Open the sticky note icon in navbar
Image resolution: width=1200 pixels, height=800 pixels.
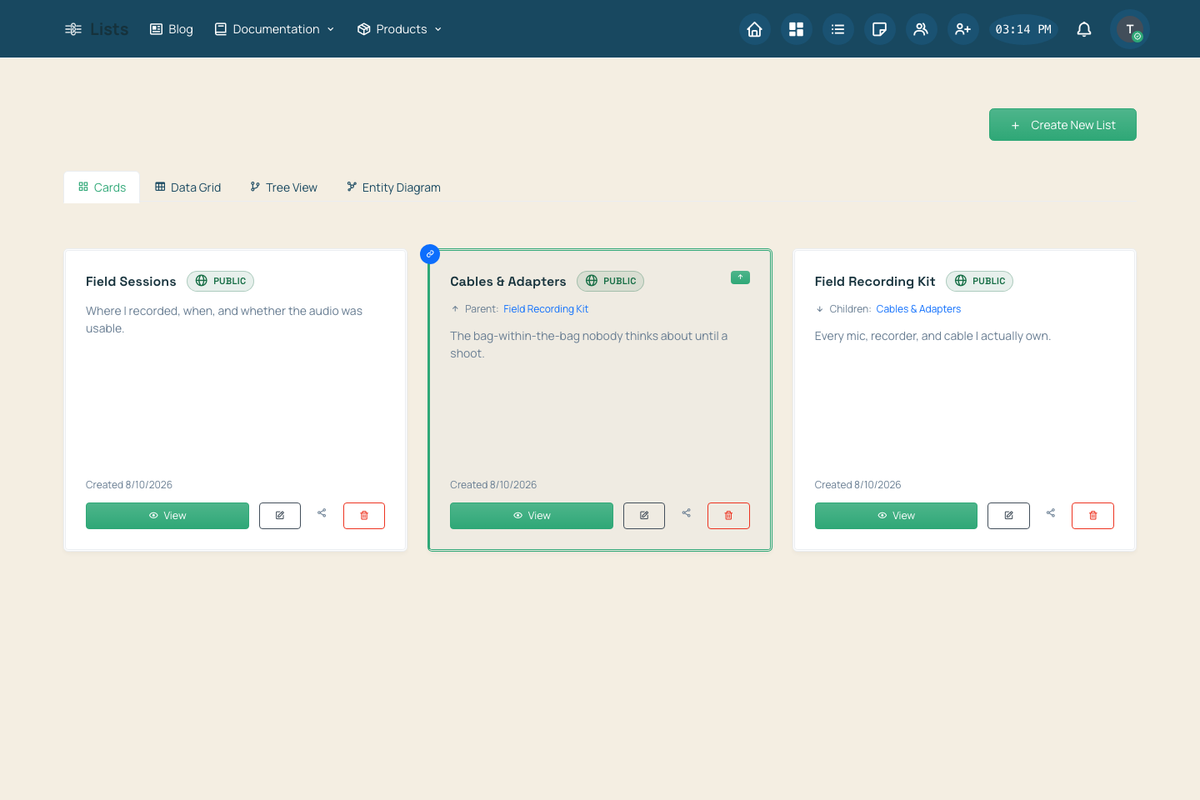click(x=879, y=29)
